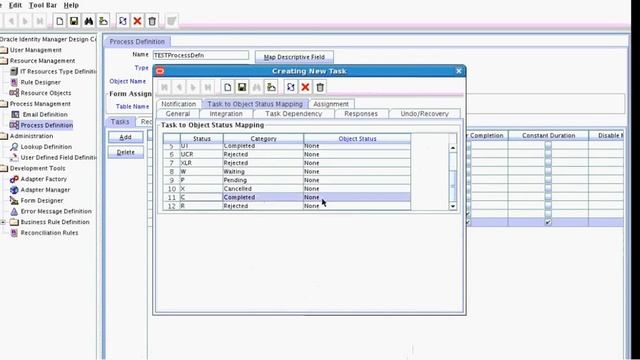Screen dimensions: 640x360
Task: Click the trash icon in Creating New Task toolbar
Action: [x=320, y=87]
